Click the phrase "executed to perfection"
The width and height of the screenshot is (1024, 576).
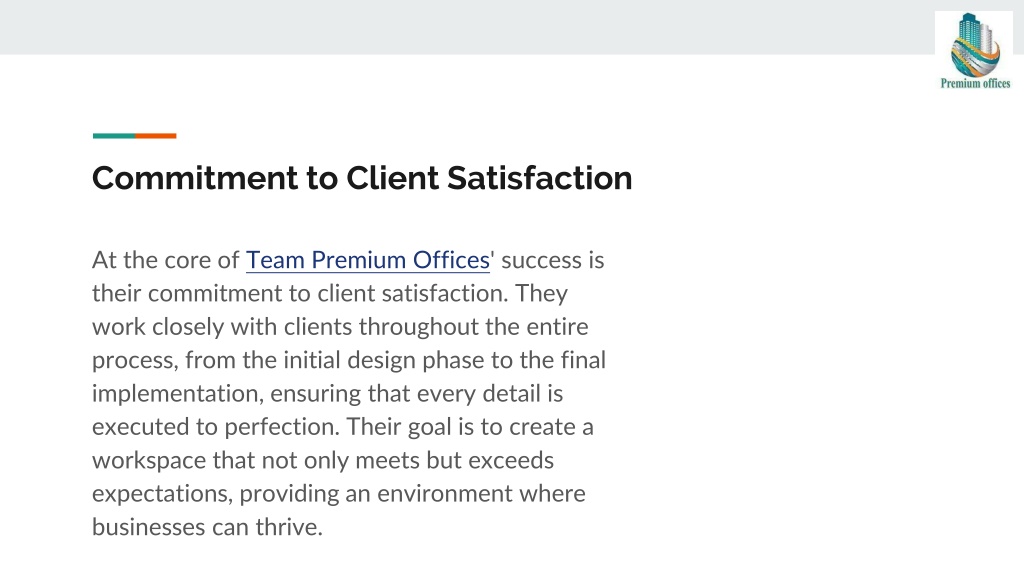214,427
